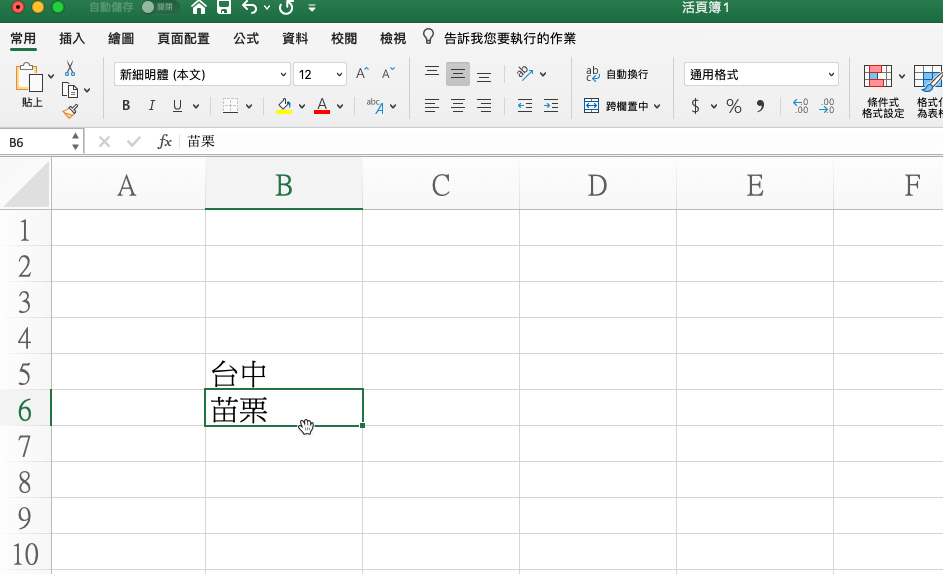The image size is (943, 574).
Task: Open quick access toolbar customize arrow
Action: (312, 8)
